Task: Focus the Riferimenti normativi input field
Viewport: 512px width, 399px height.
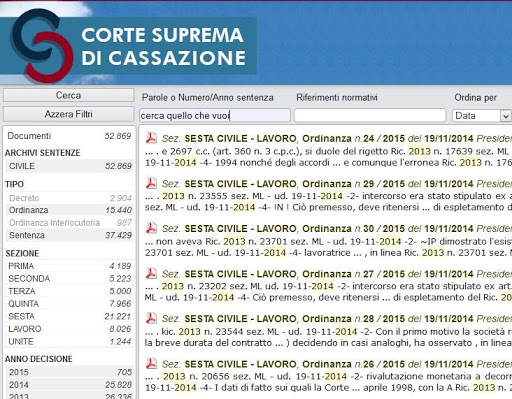Action: pos(370,116)
